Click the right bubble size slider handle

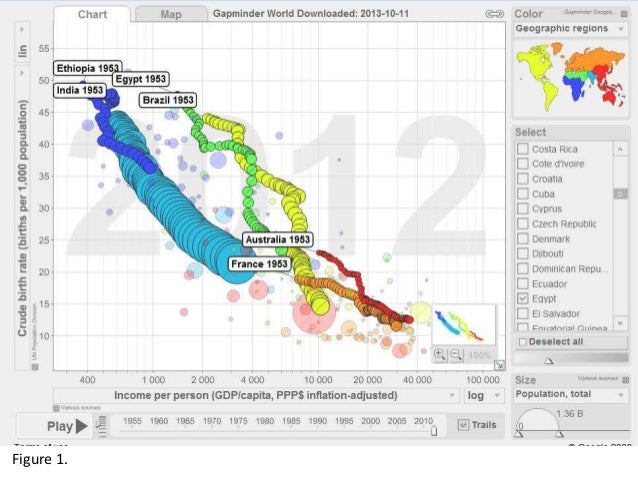click(559, 434)
